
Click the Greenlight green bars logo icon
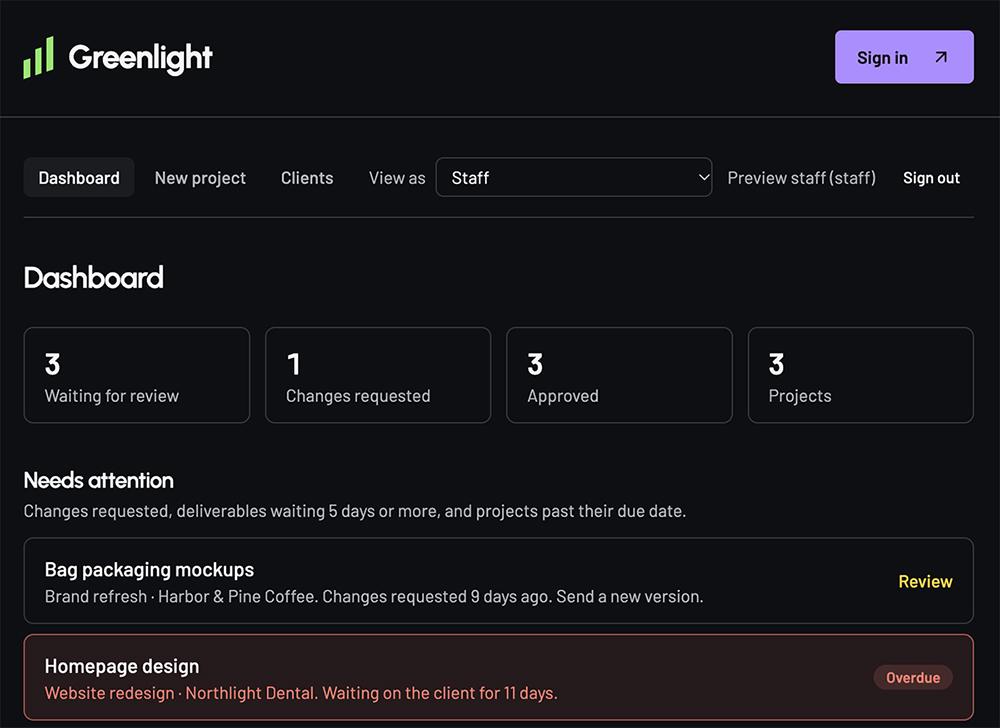click(x=38, y=57)
